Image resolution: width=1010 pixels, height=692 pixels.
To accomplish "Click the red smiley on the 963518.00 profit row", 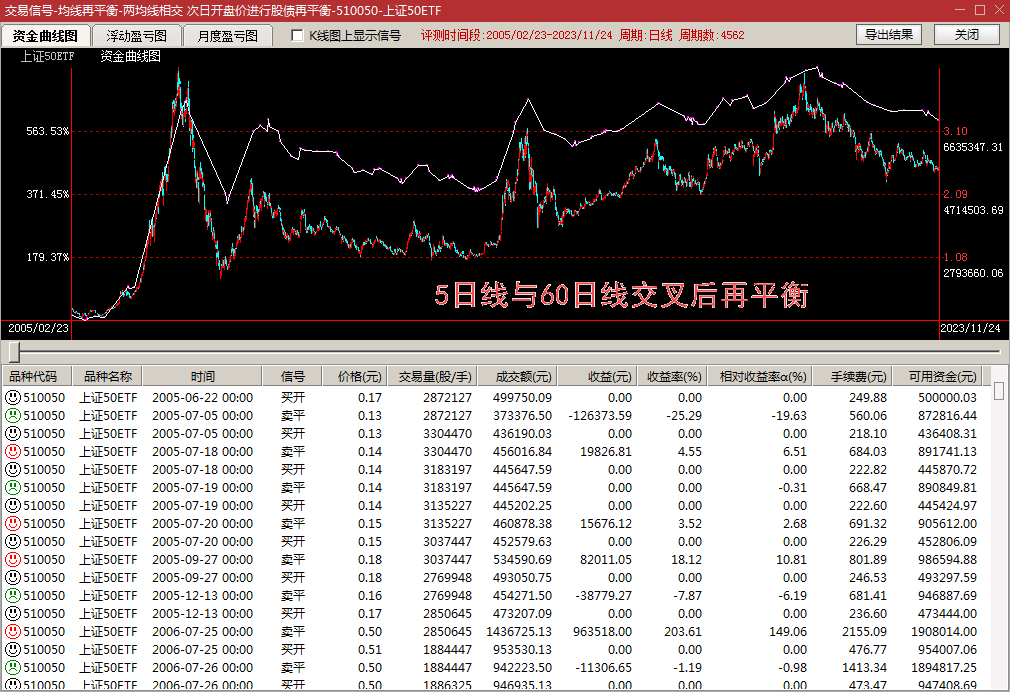I will [13, 631].
